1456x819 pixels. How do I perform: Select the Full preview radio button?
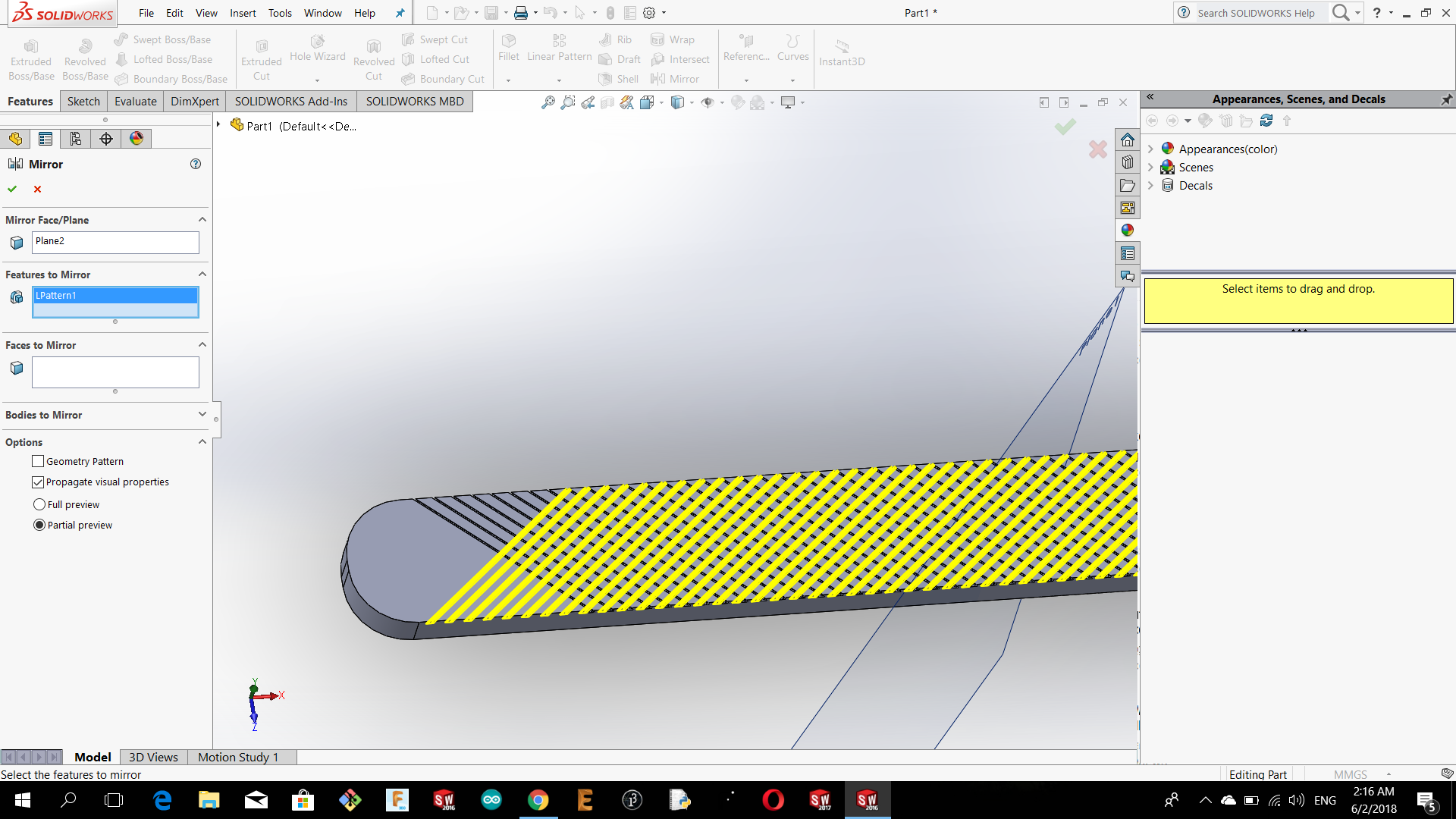point(39,504)
